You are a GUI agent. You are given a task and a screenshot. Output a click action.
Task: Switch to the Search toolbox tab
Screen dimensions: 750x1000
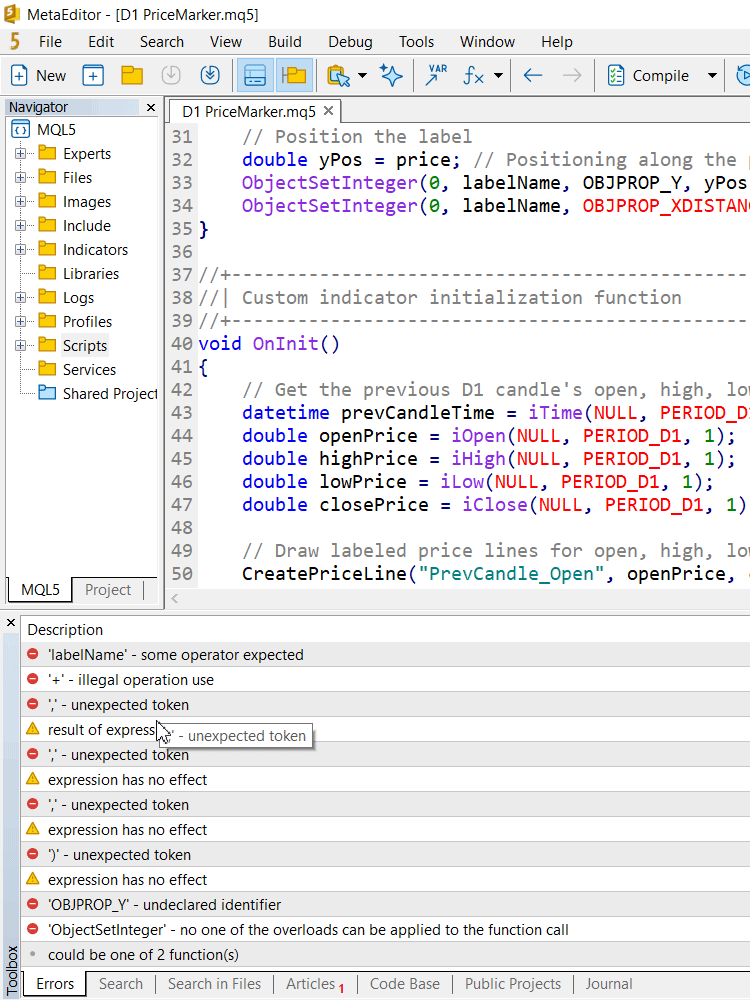[x=121, y=984]
